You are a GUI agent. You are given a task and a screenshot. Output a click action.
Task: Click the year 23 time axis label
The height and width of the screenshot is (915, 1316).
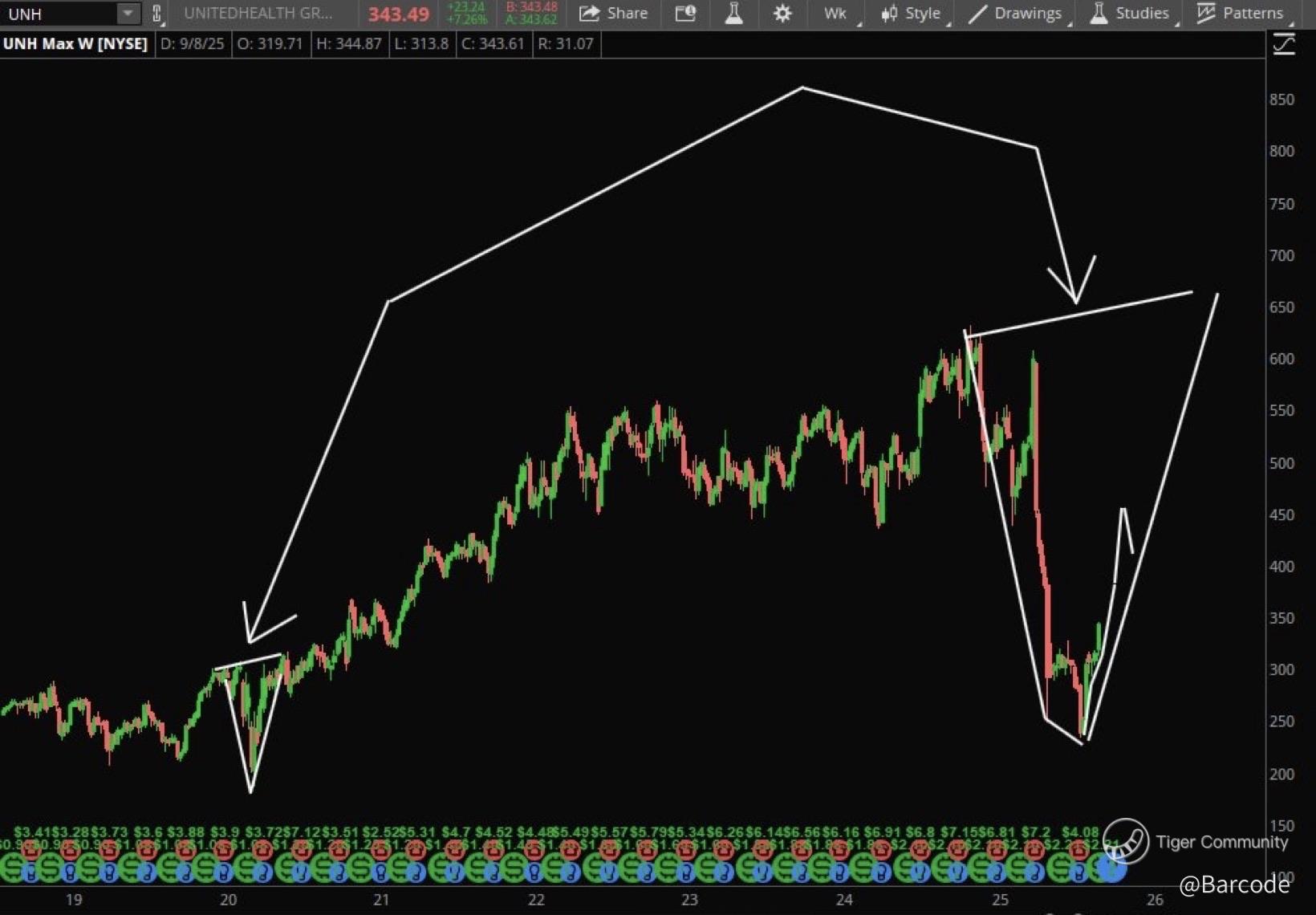pyautogui.click(x=690, y=900)
